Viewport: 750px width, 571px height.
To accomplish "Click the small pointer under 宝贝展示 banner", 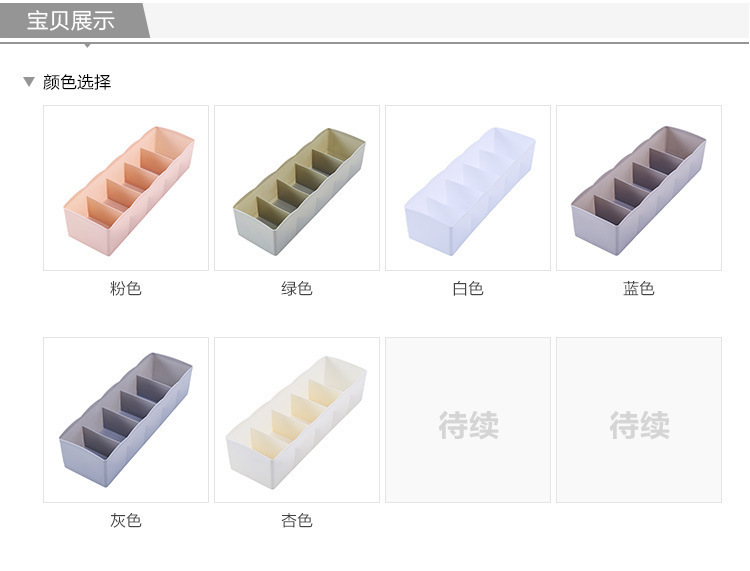I will (87, 46).
